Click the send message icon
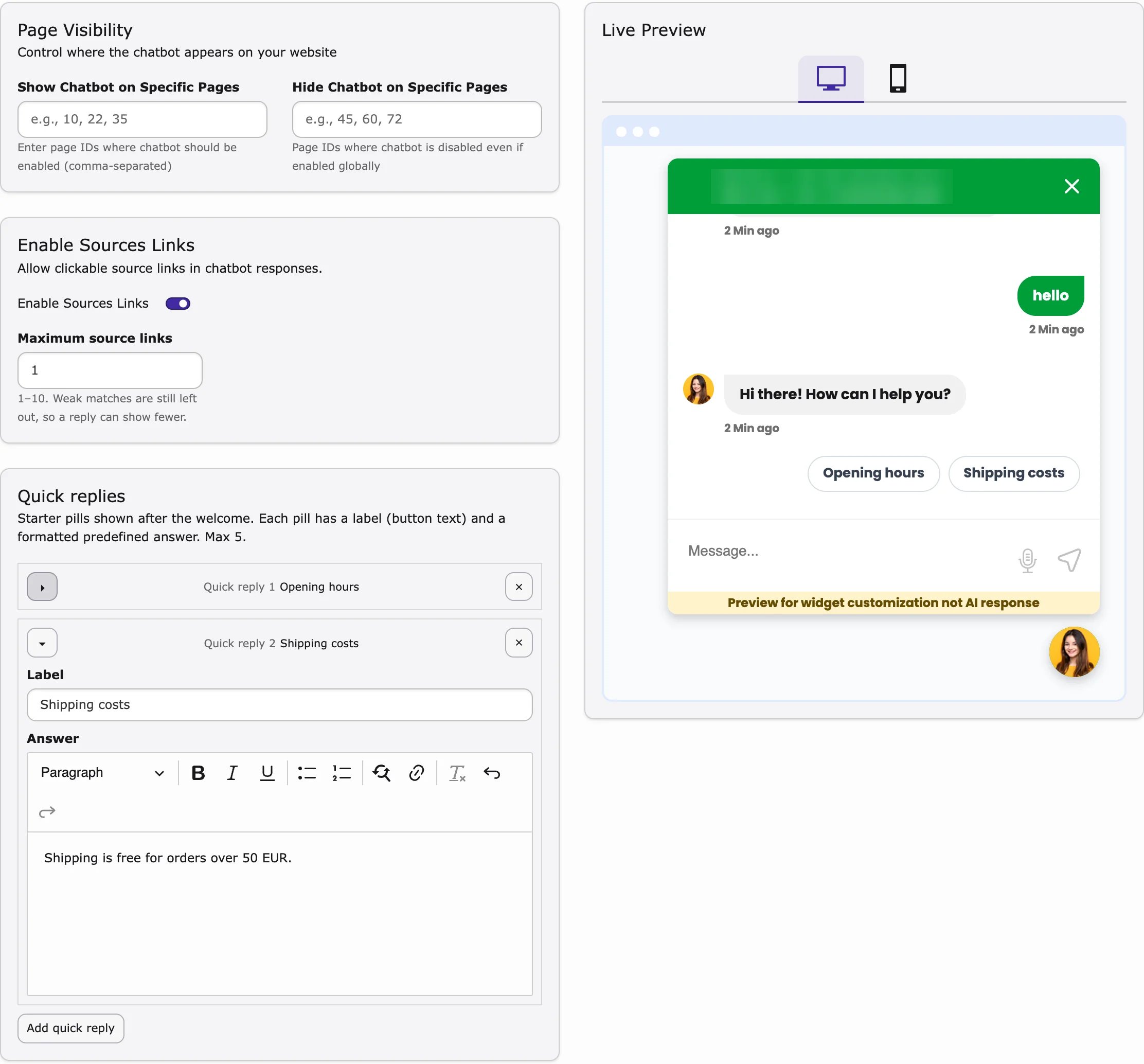This screenshot has height=1064, width=1144. (1069, 560)
